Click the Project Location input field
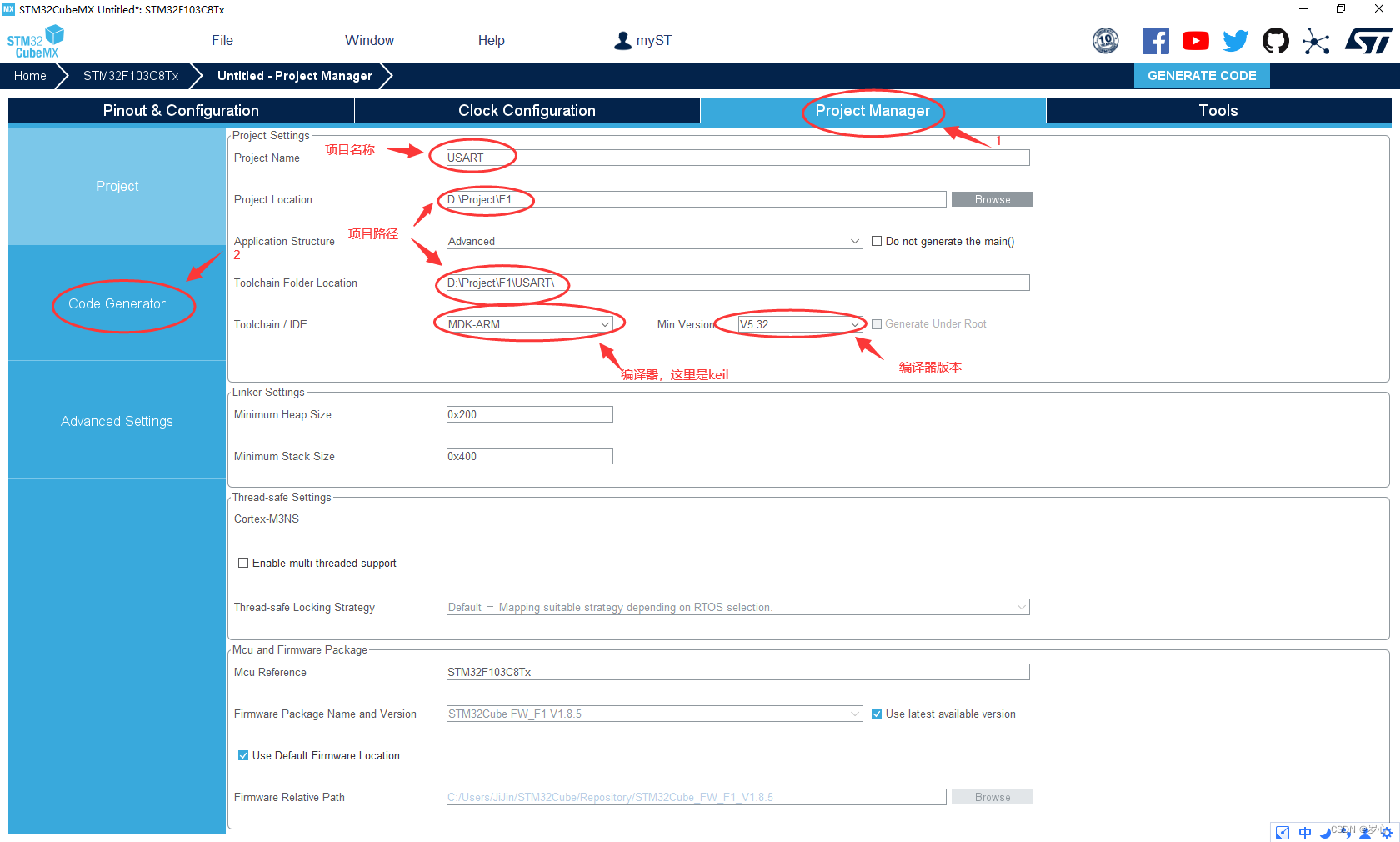This screenshot has width=1400, height=842. point(696,199)
